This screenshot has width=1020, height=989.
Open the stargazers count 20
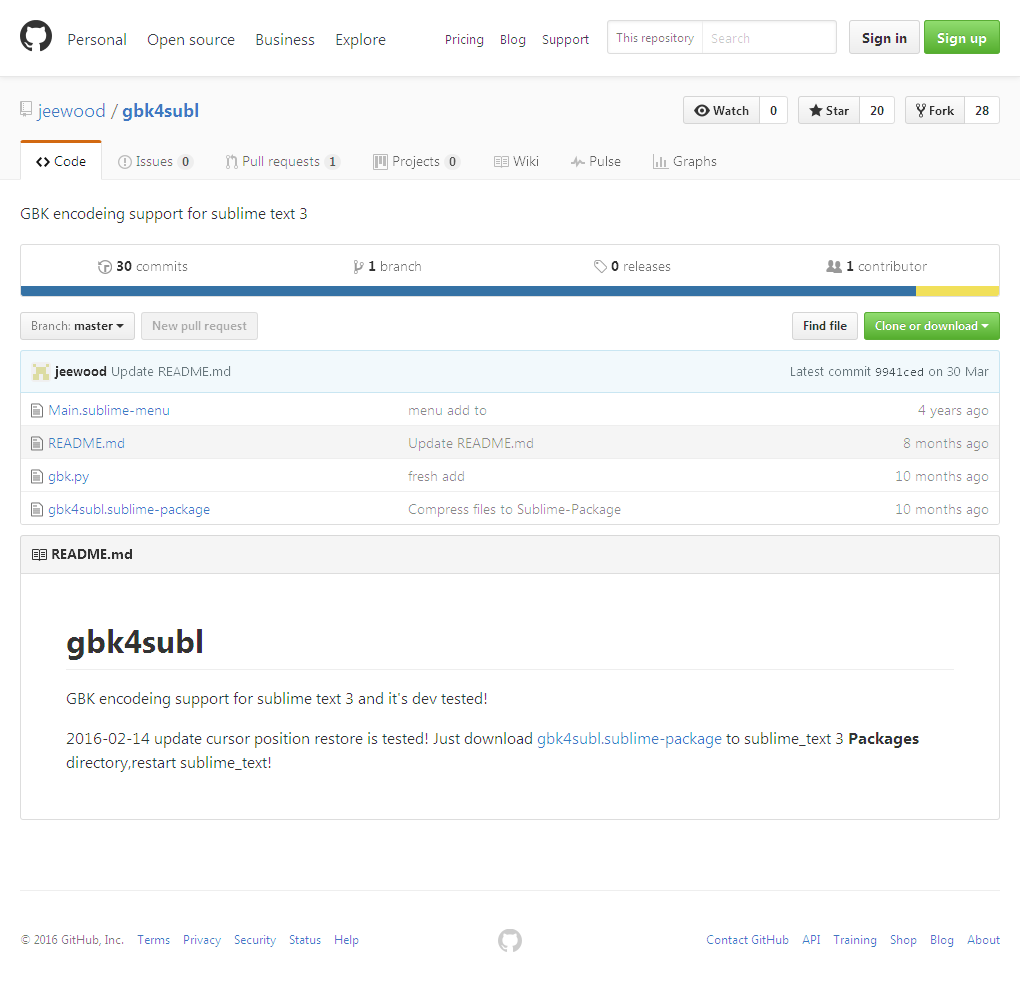point(877,111)
